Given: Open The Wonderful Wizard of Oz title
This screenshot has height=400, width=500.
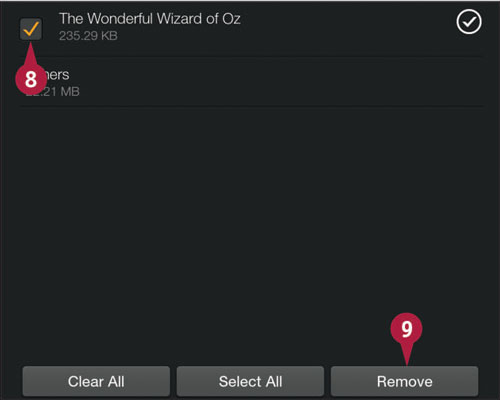Looking at the screenshot, I should (x=150, y=19).
